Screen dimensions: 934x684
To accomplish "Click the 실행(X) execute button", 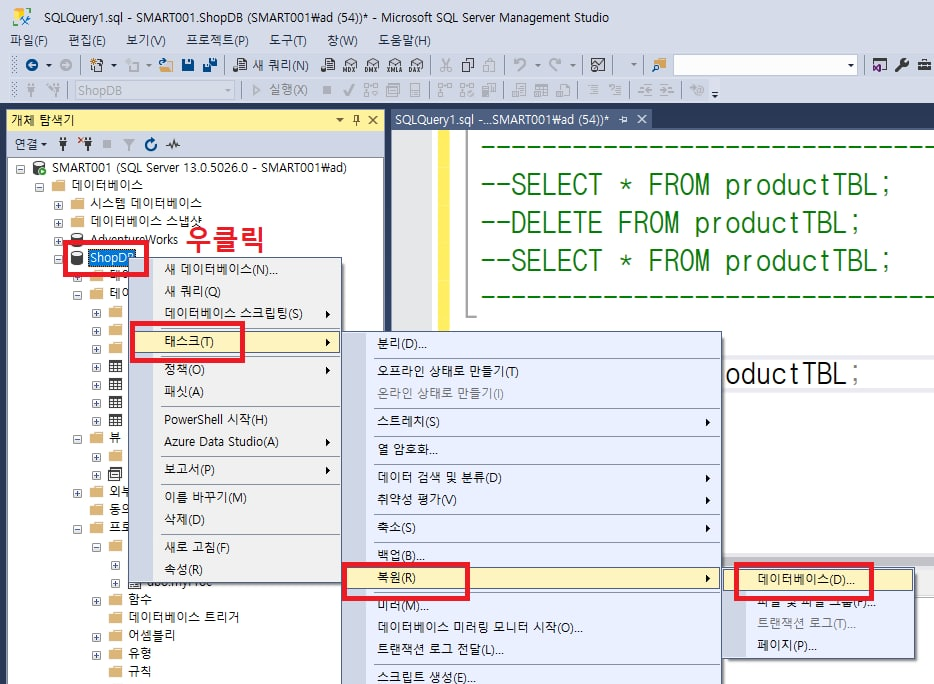I will click(x=279, y=90).
